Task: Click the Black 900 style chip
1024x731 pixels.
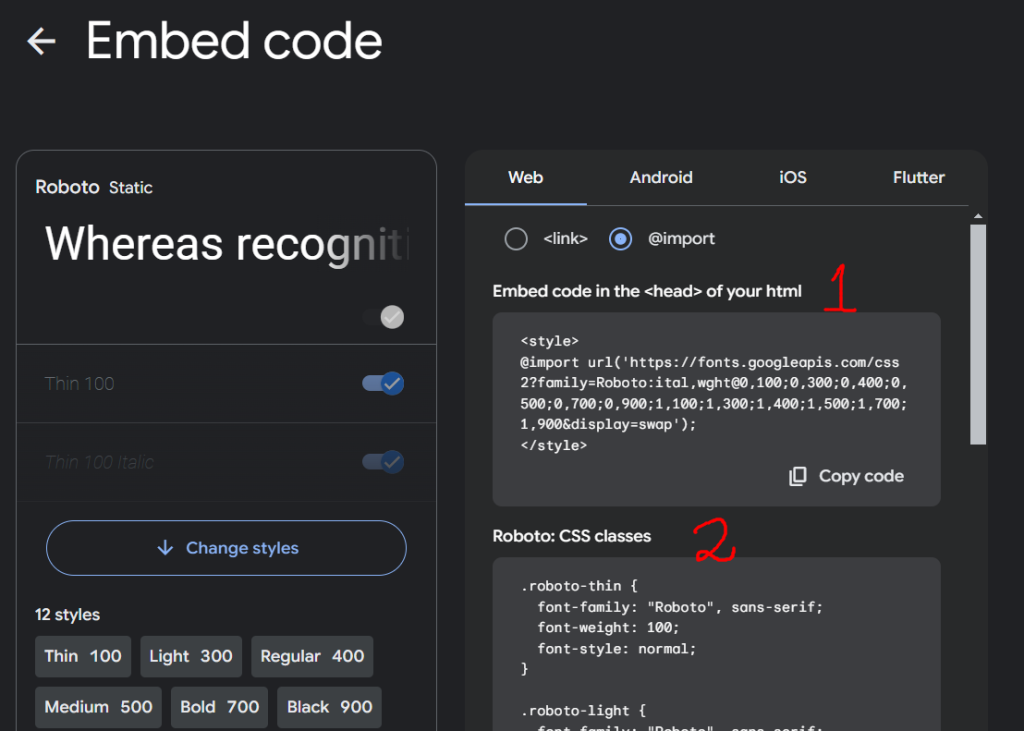Action: tap(329, 707)
